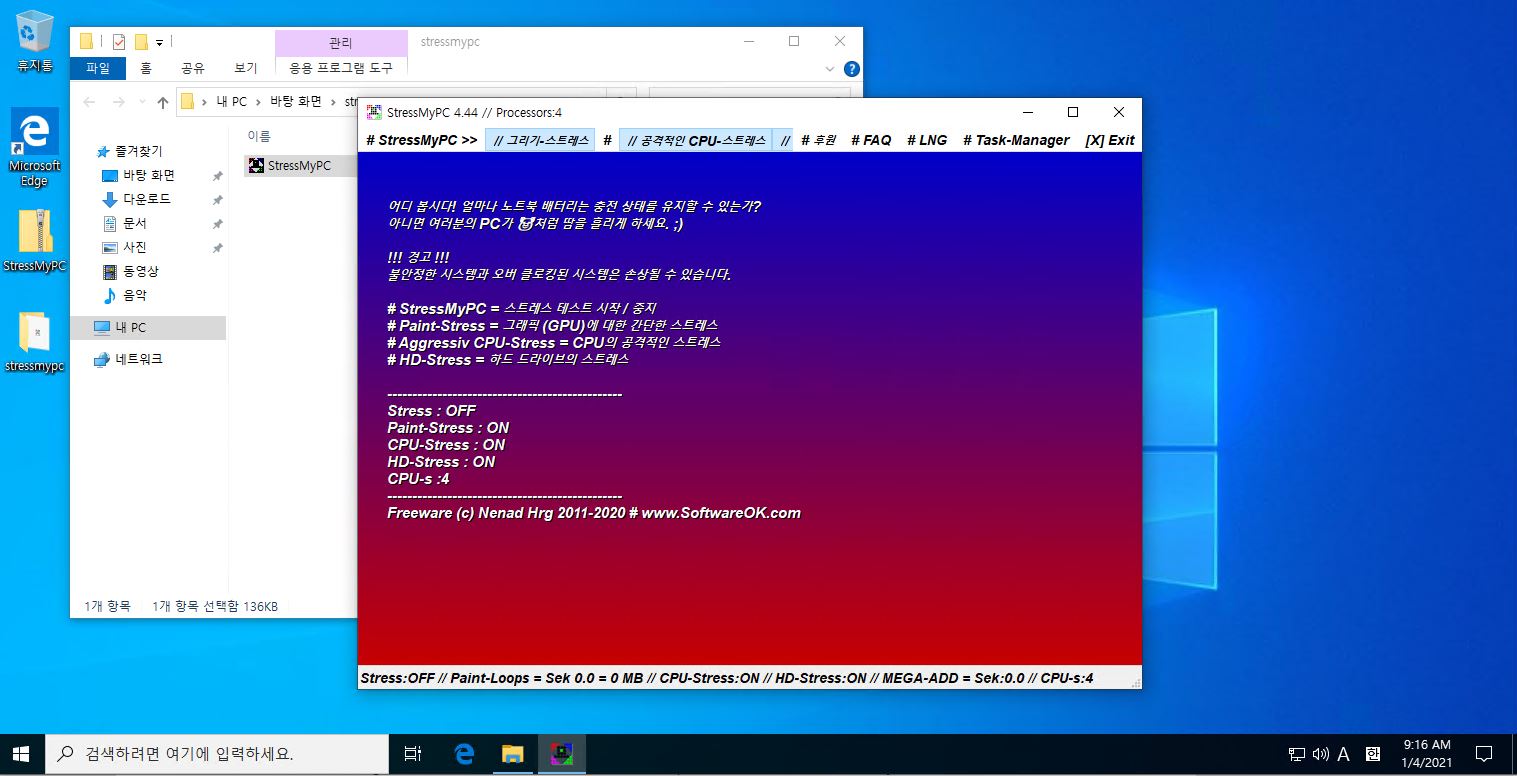Expand chevron after 바탕 화면 in breadcrumb
The image size is (1517, 776).
333,102
